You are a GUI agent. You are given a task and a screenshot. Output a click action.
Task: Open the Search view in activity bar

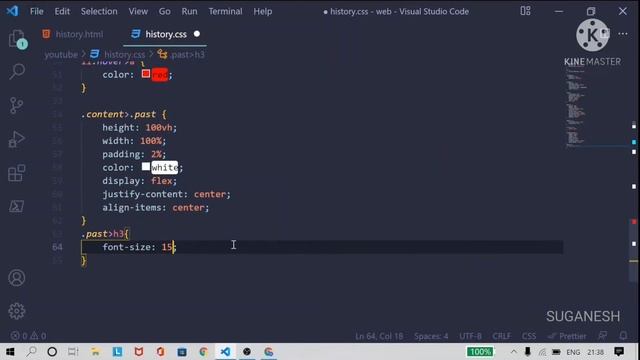tap(17, 71)
